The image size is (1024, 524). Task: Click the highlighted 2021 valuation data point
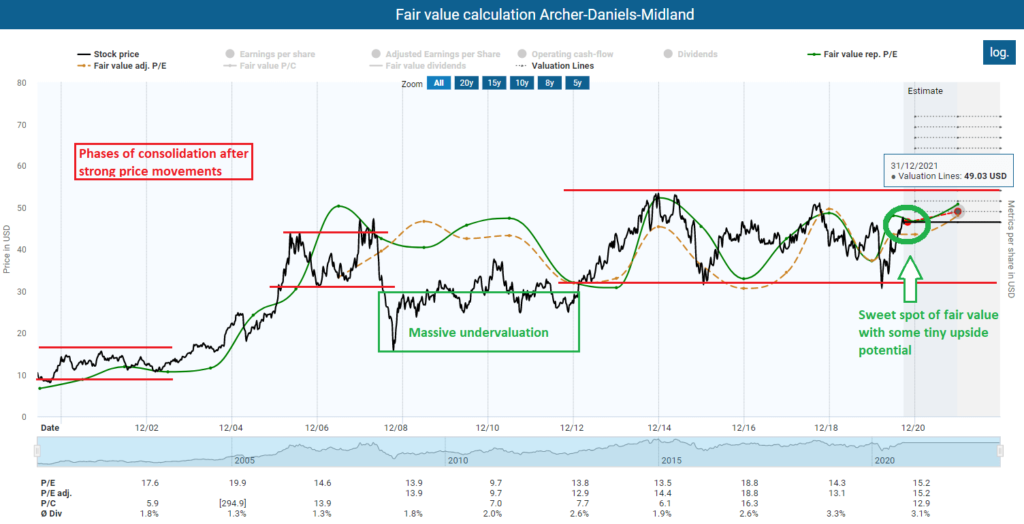957,212
